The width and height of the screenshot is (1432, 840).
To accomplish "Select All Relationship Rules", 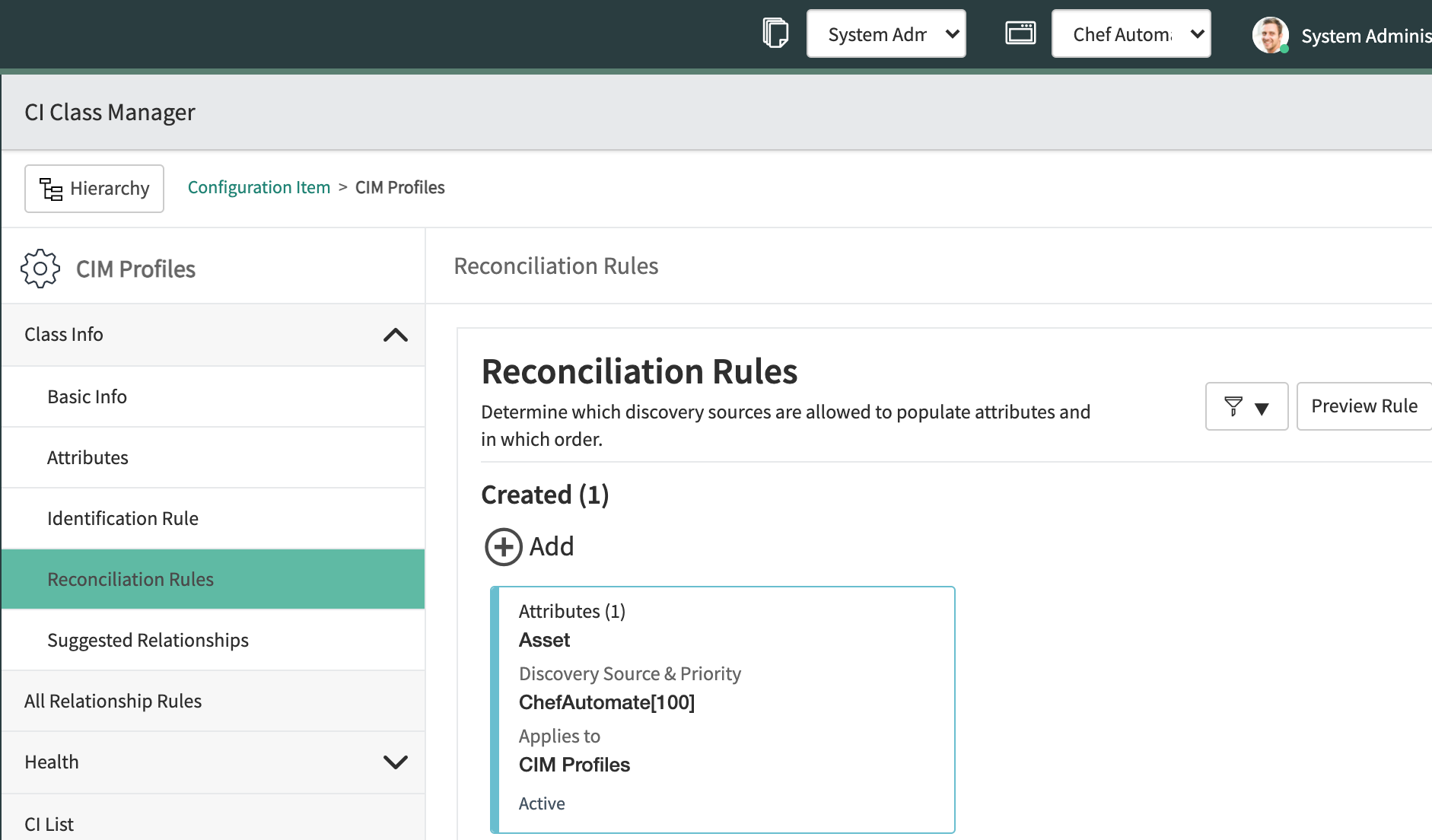I will pyautogui.click(x=113, y=701).
